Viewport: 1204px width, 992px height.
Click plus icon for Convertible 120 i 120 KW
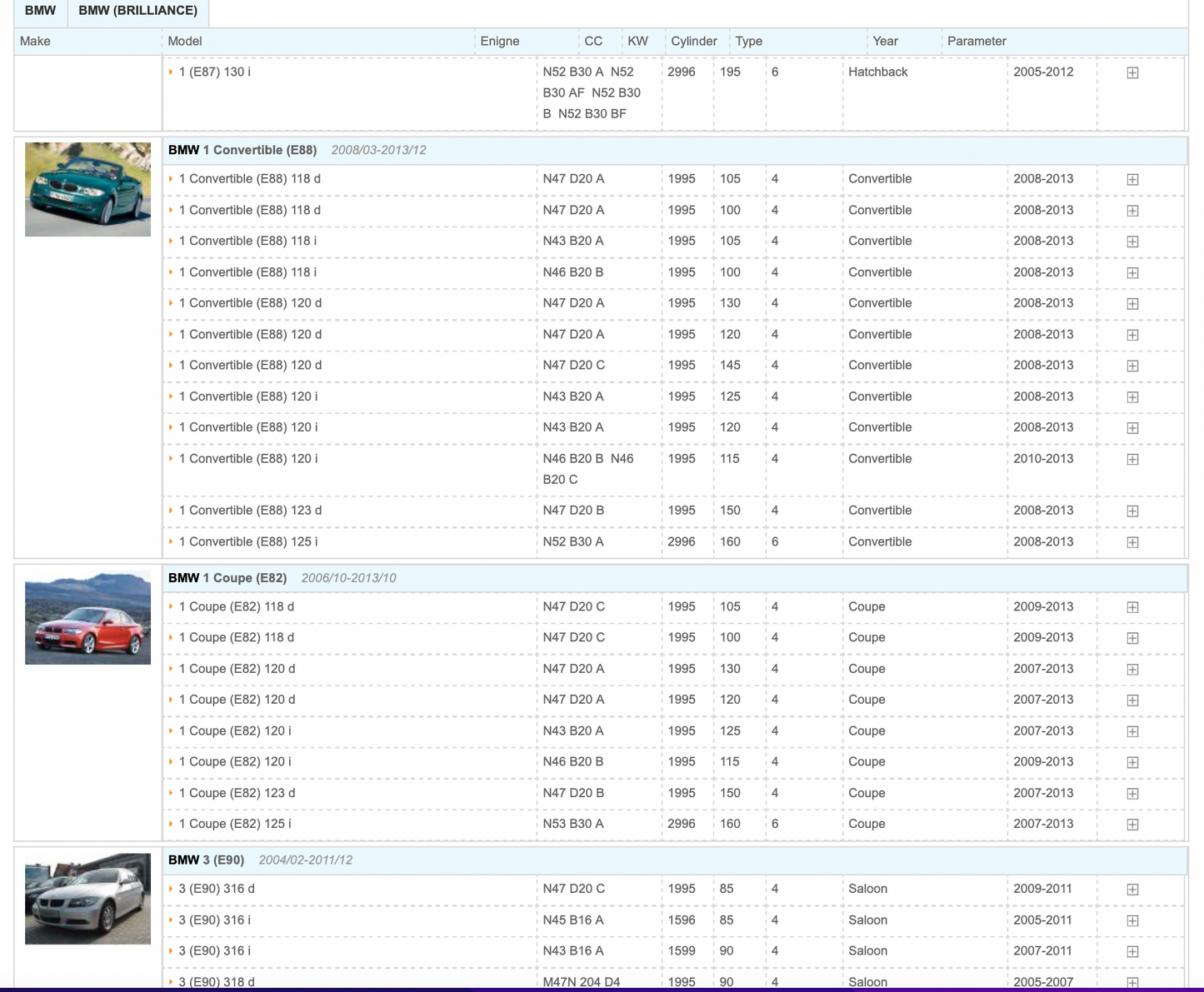1132,428
